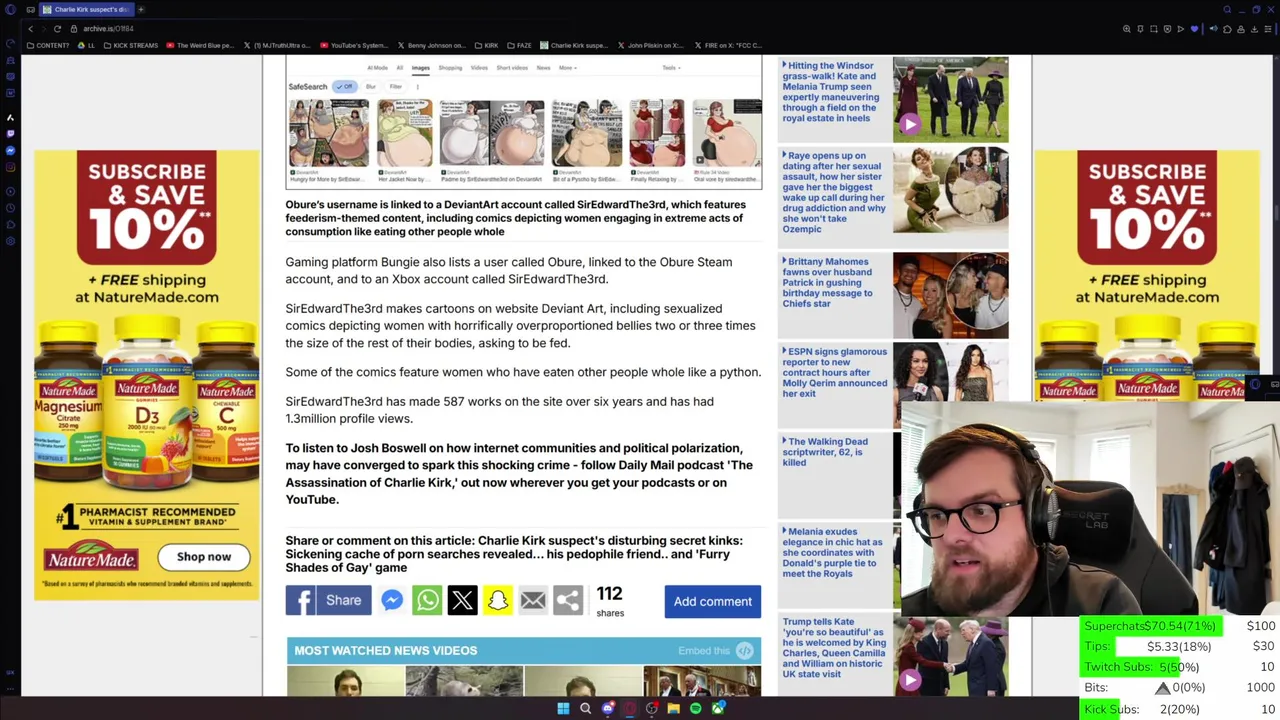Open Windows taskbar search

[x=585, y=708]
